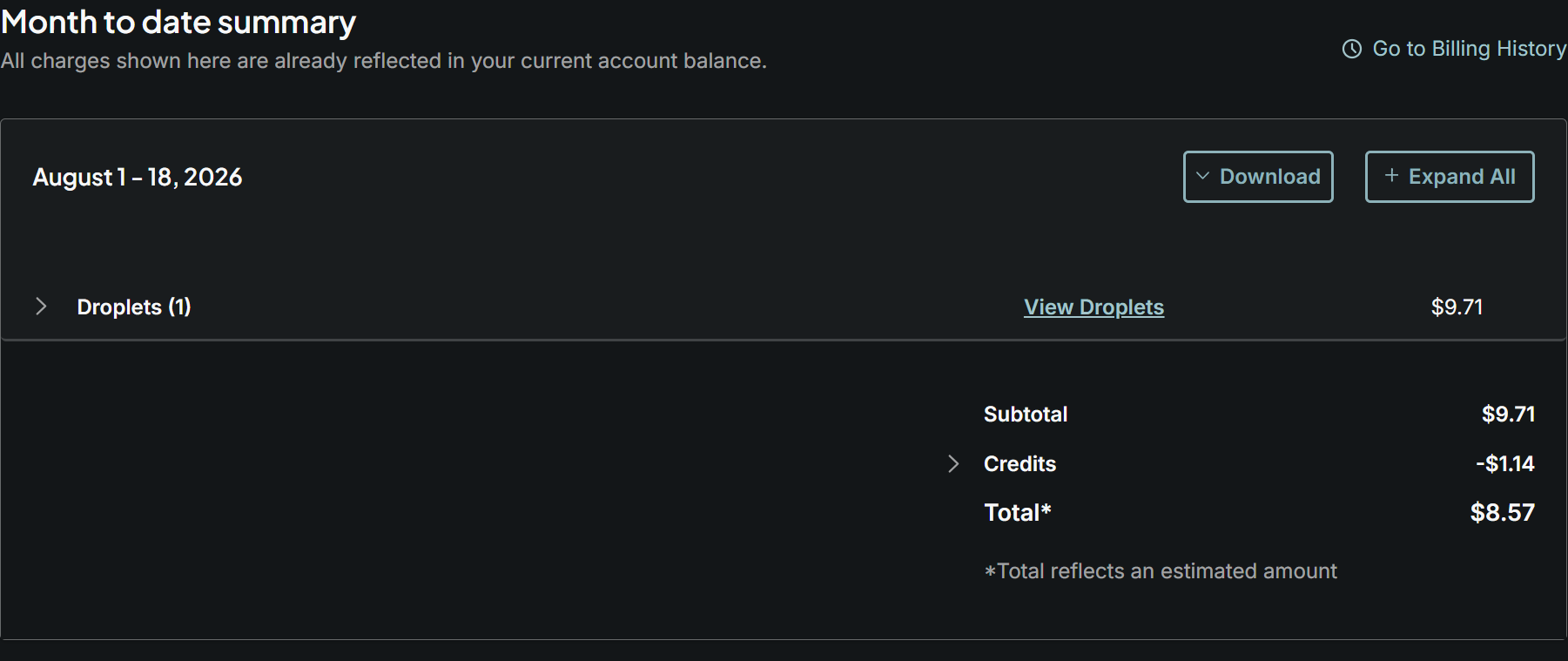The height and width of the screenshot is (661, 1568).
Task: Click the Credits label
Action: tap(1020, 464)
